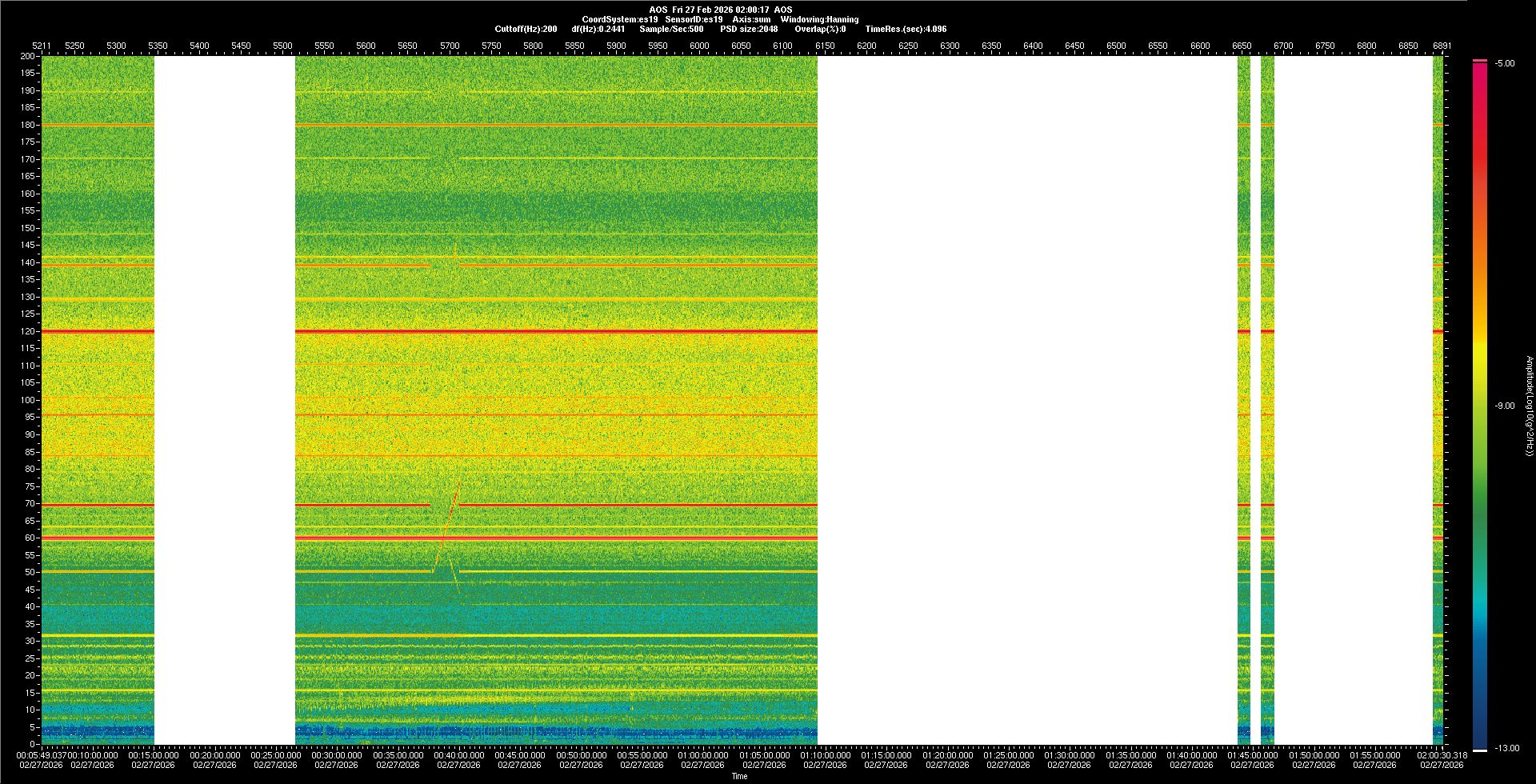Click the TimeRes.(sec):4.096 header text

pos(906,29)
